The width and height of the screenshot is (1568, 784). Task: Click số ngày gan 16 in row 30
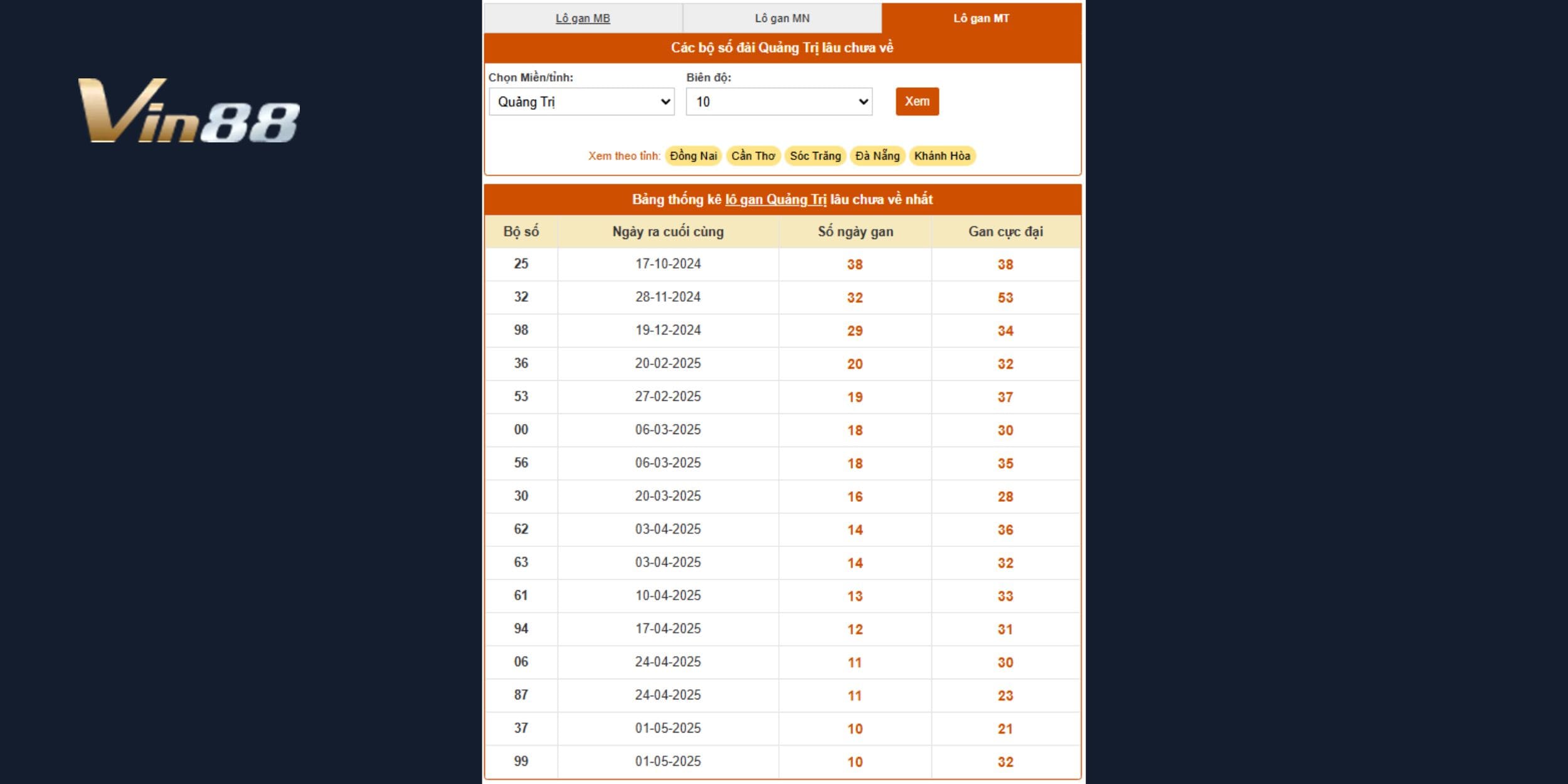coord(856,497)
